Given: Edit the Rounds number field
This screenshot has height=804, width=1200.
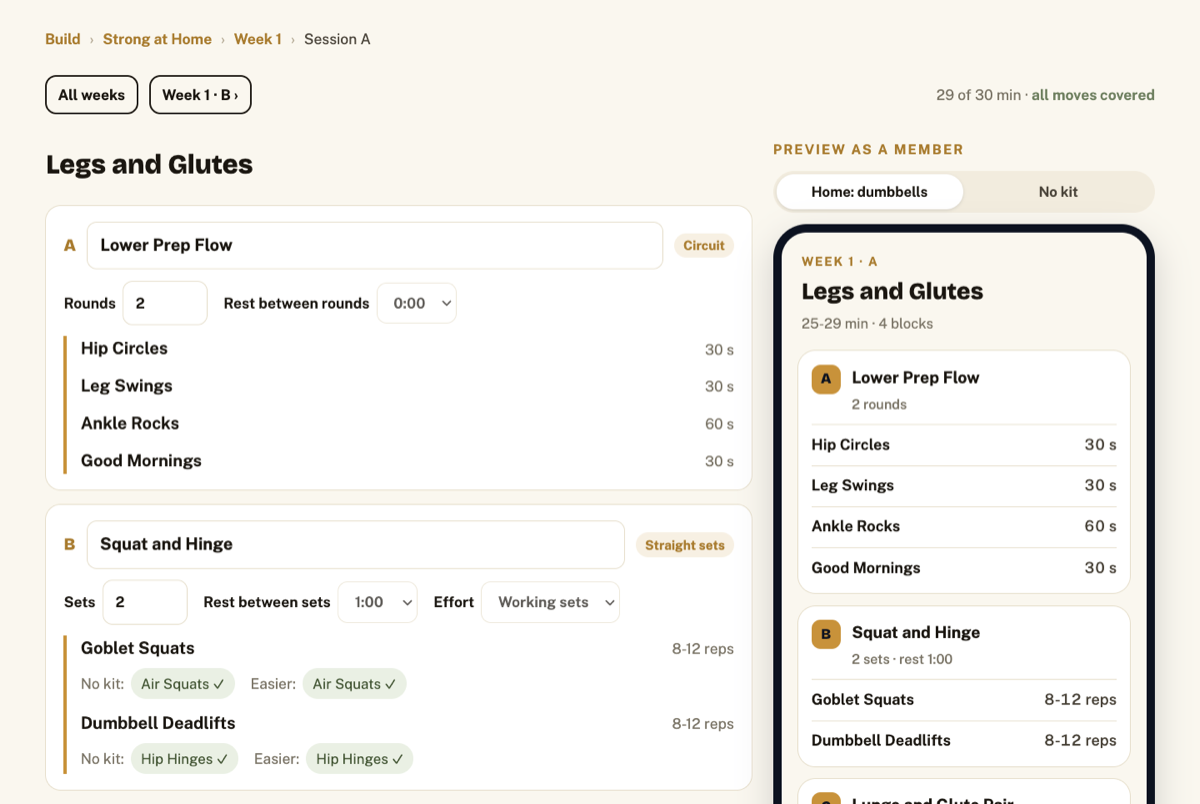Looking at the screenshot, I should tap(165, 303).
